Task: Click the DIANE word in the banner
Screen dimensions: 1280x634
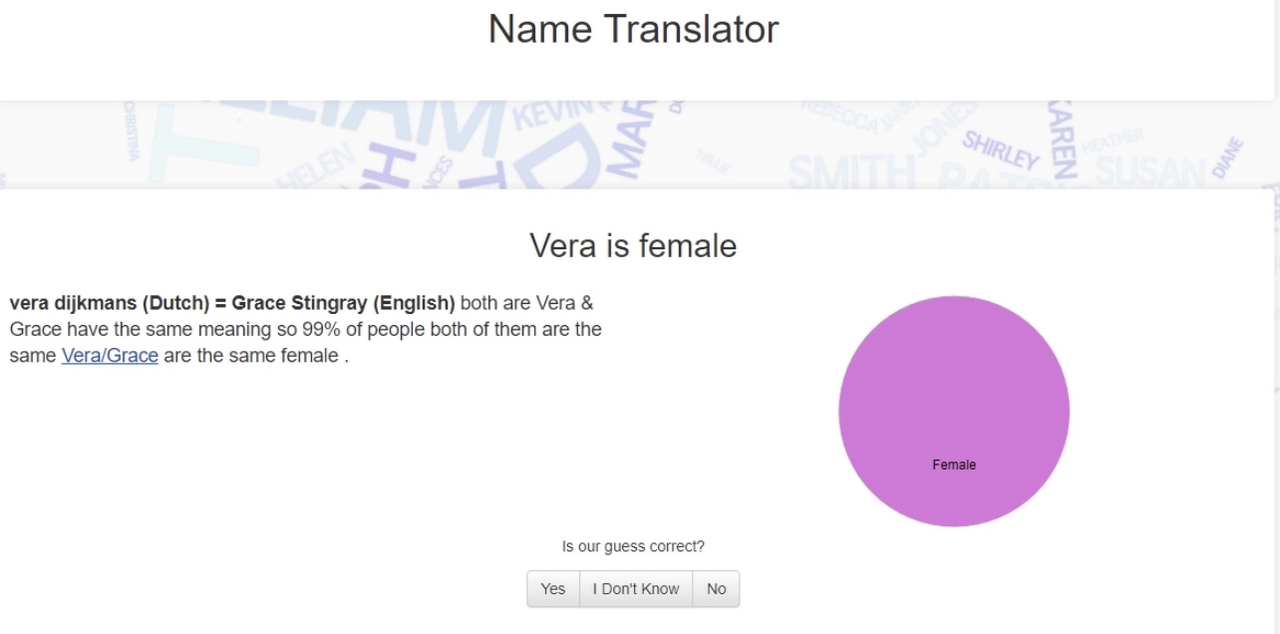Action: click(x=1228, y=159)
